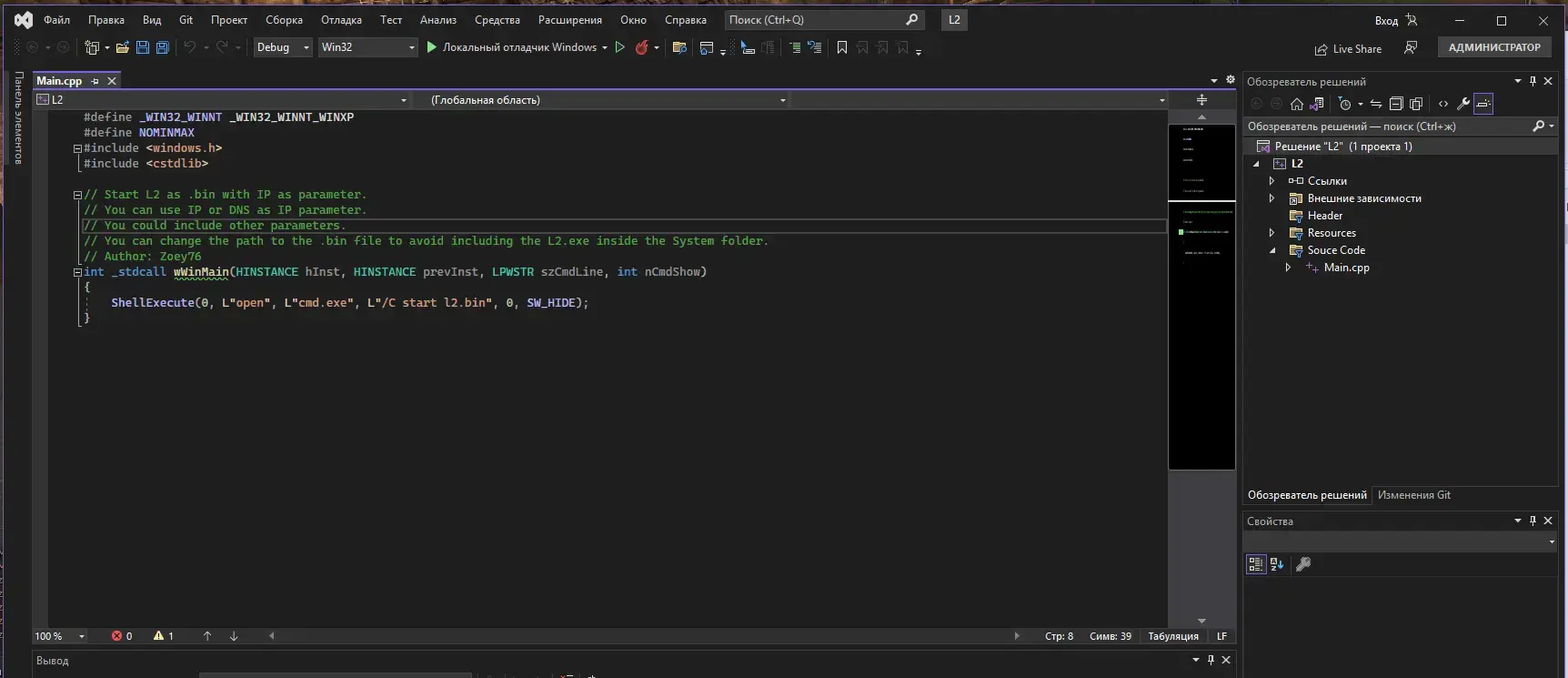This screenshot has height=678, width=1568.
Task: Expand the Resources folder
Action: click(1272, 233)
